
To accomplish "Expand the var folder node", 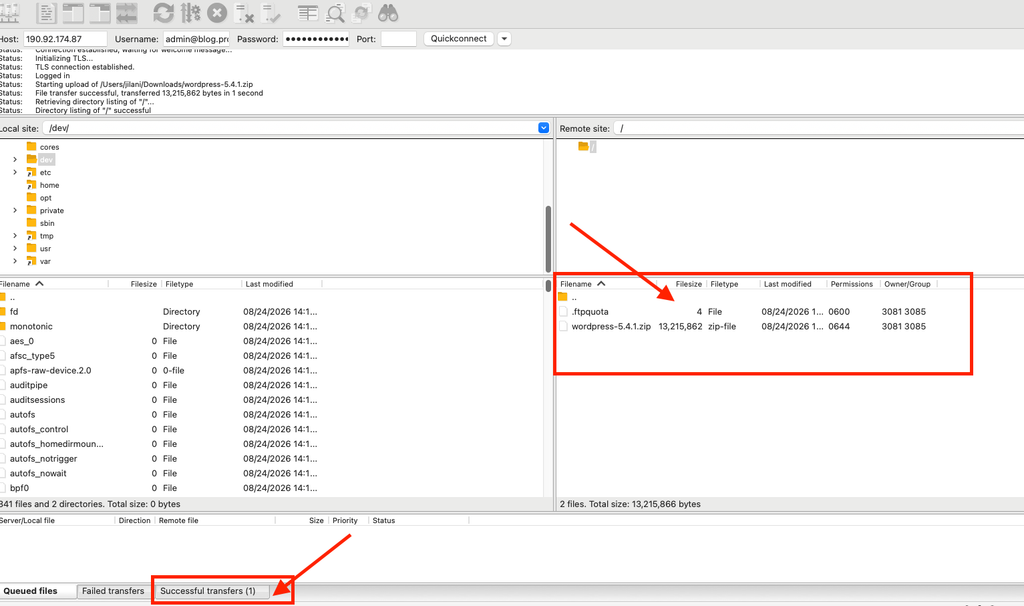I will (15, 261).
